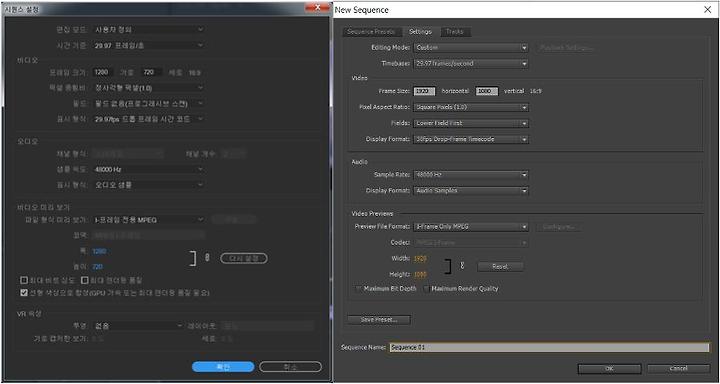720x384 pixels.
Task: Uncheck the 선형 색상으로 합성 checkbox
Action: [24, 293]
